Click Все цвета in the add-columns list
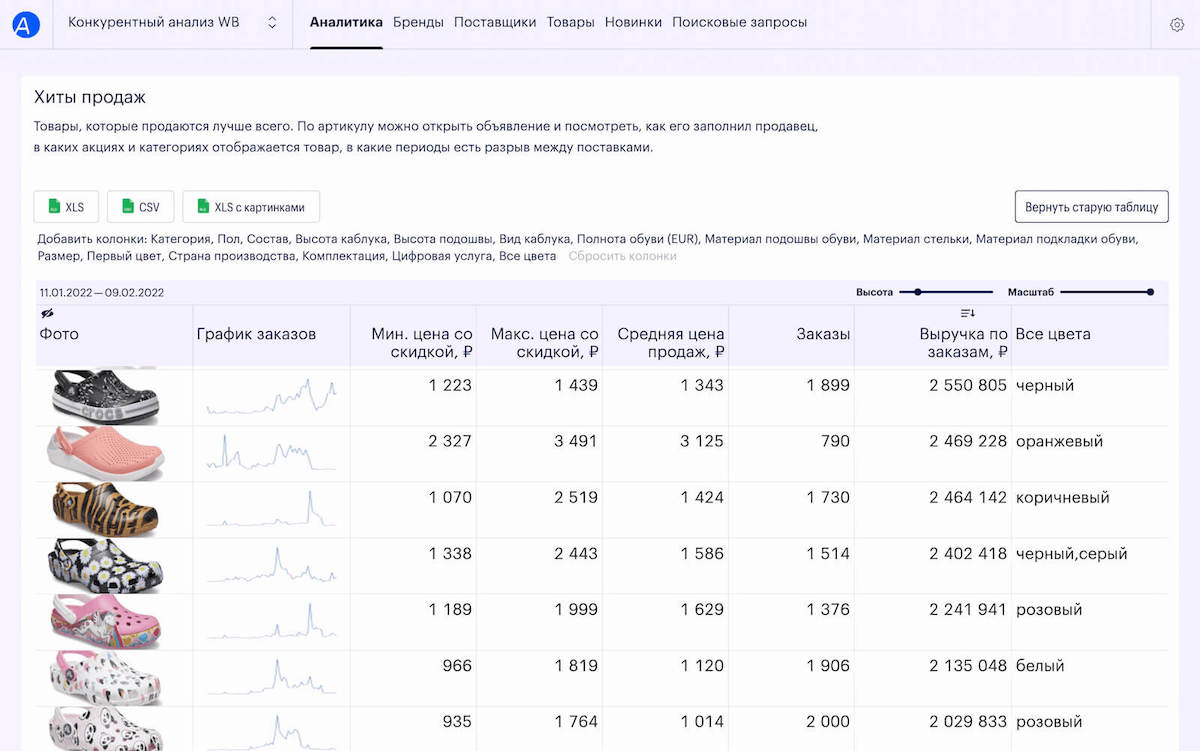 point(527,256)
